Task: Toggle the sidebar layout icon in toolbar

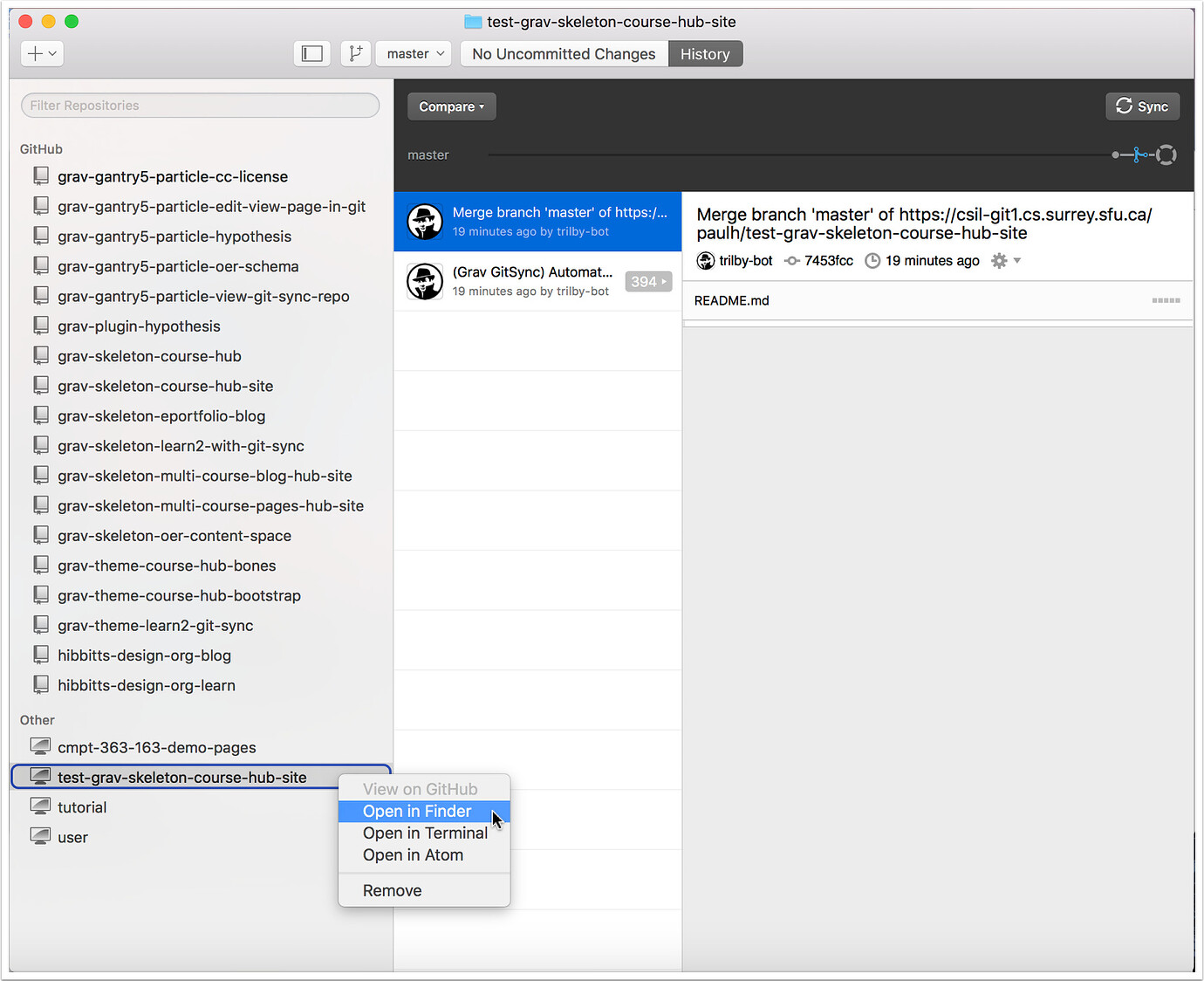Action: [311, 53]
